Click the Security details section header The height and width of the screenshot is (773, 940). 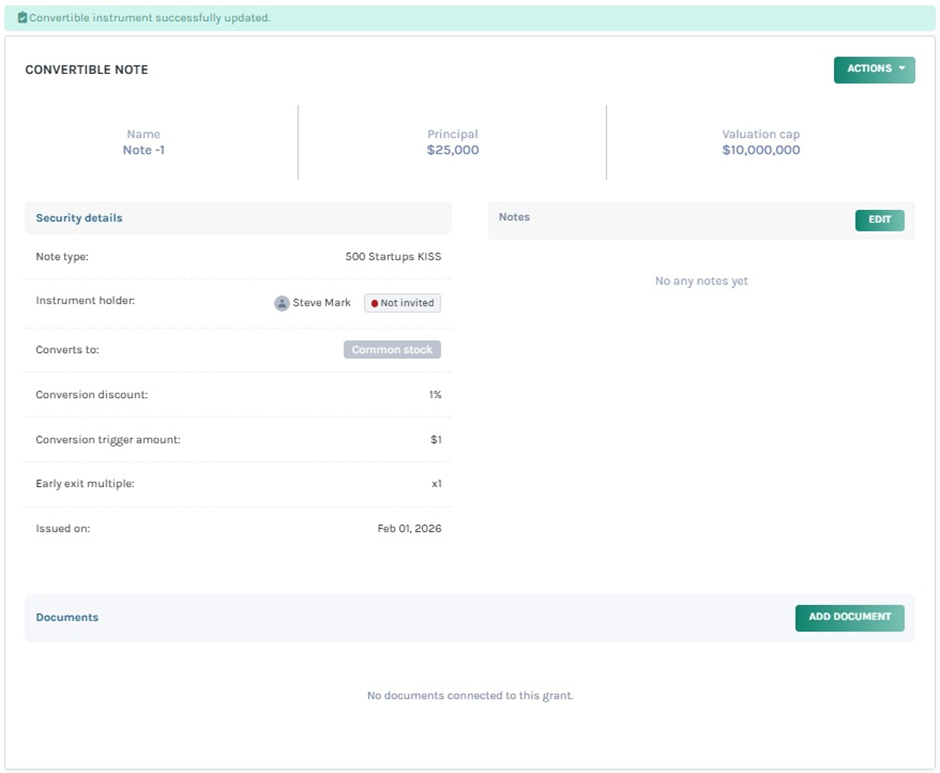coord(79,218)
